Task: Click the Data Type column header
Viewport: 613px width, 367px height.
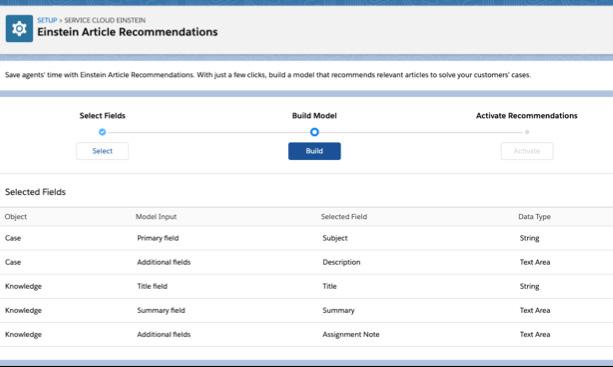Action: click(534, 217)
